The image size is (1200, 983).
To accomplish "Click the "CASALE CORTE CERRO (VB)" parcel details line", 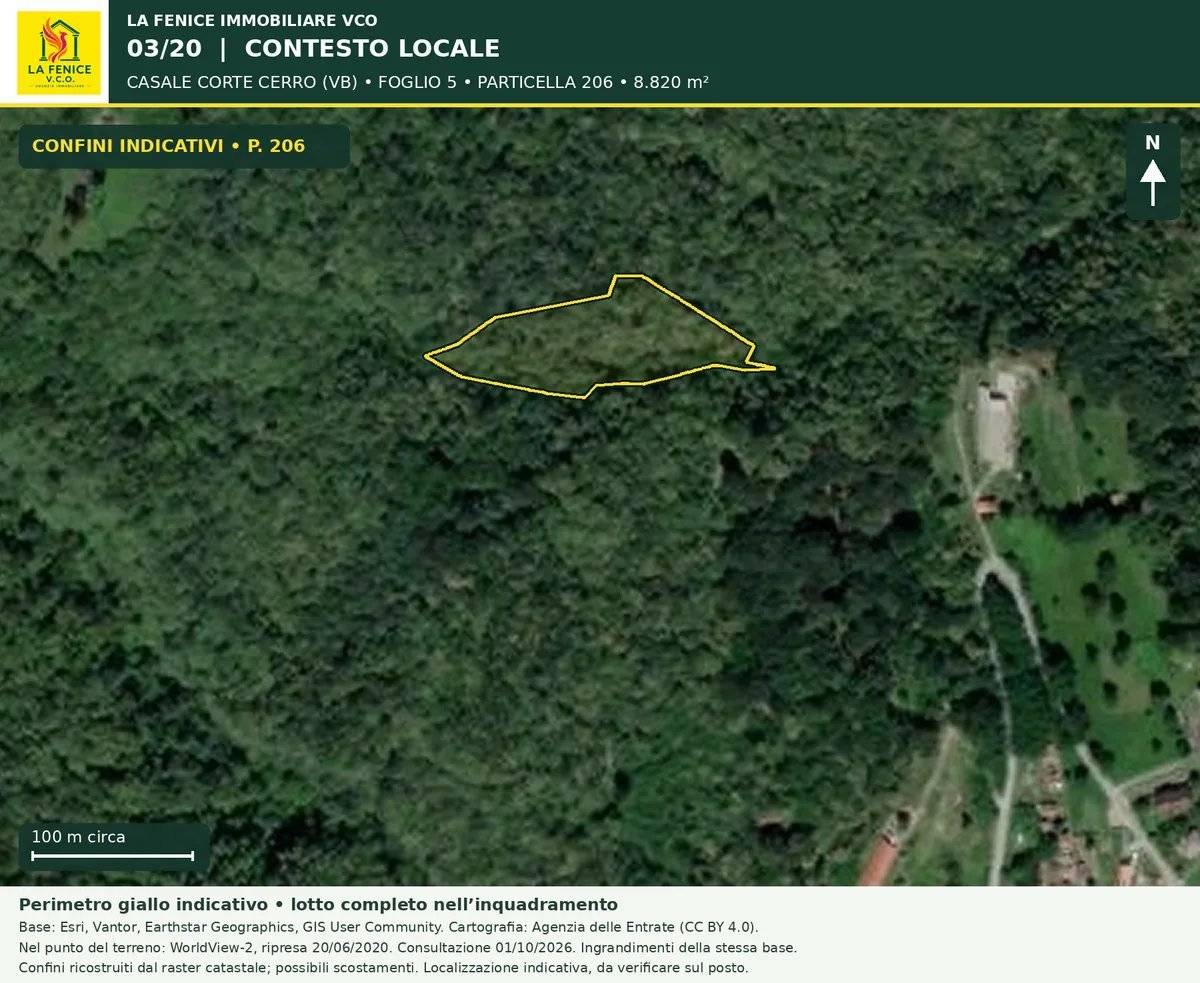I will point(418,82).
